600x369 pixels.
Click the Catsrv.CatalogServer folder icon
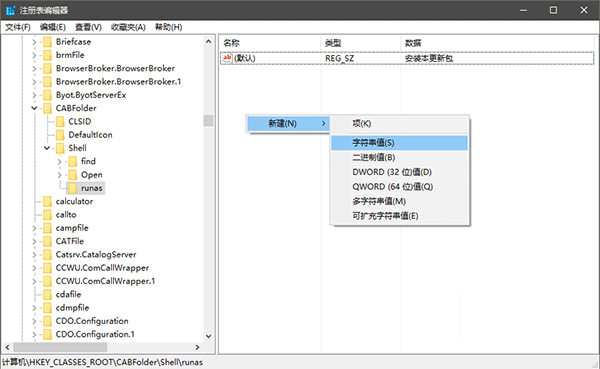(x=47, y=255)
